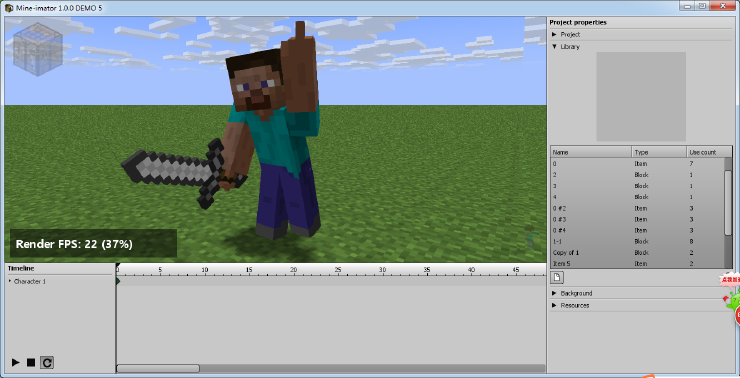Screen dimensions: 740x378
Task: Toggle the loop playback button
Action: pyautogui.click(x=47, y=362)
